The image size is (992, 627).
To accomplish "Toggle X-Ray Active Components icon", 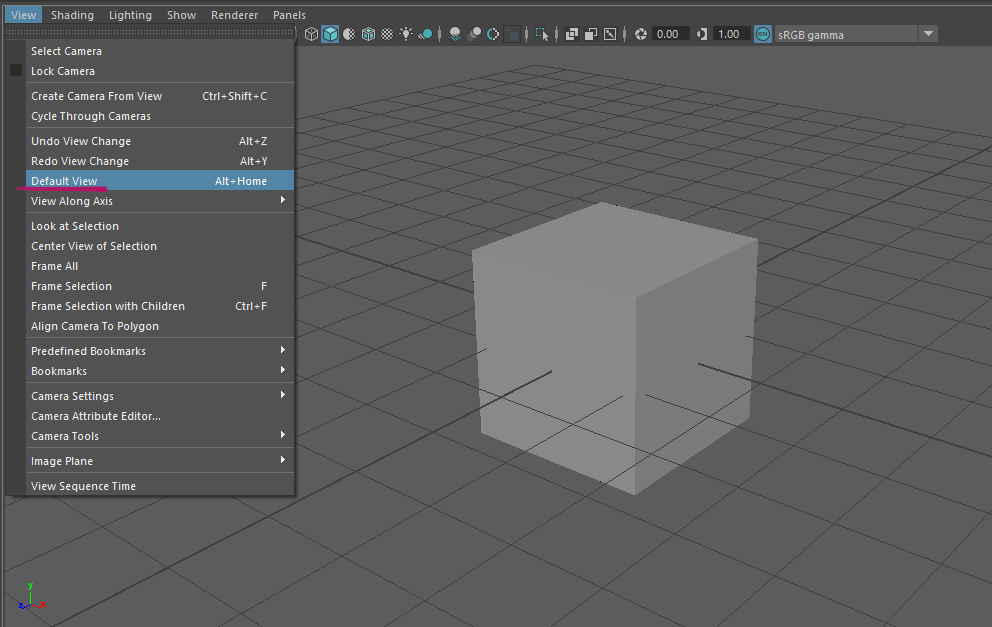I will (591, 34).
